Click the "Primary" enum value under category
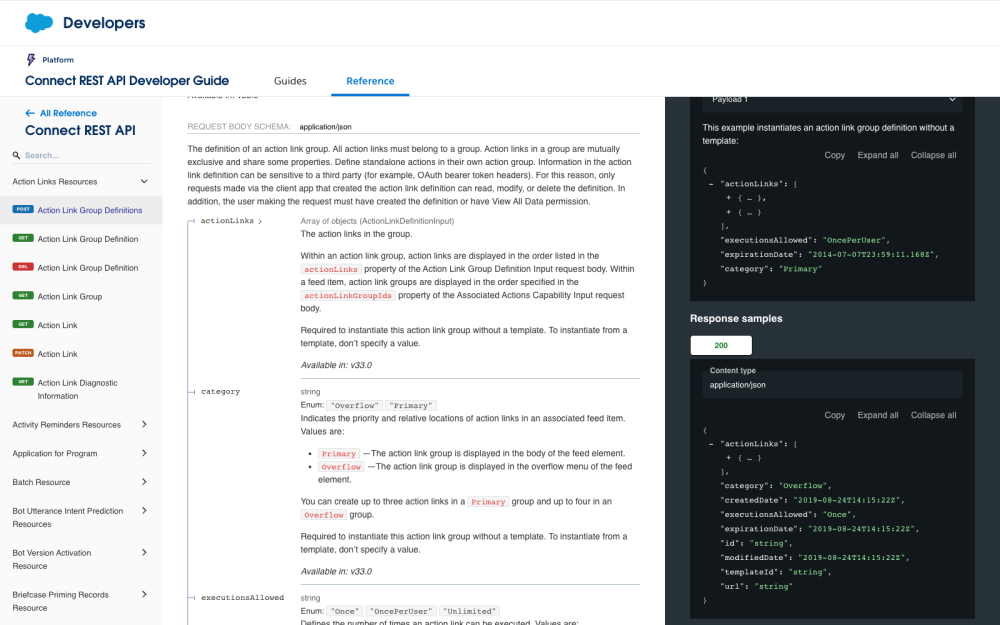1000x625 pixels. [411, 406]
